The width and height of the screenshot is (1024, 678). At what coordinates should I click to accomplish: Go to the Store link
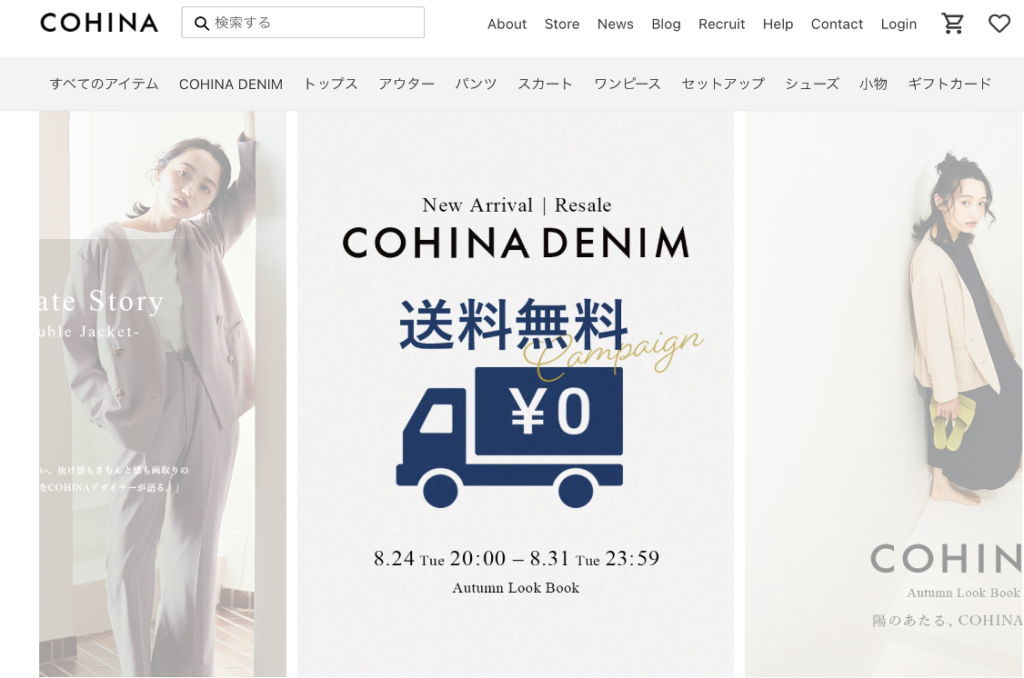[x=562, y=24]
